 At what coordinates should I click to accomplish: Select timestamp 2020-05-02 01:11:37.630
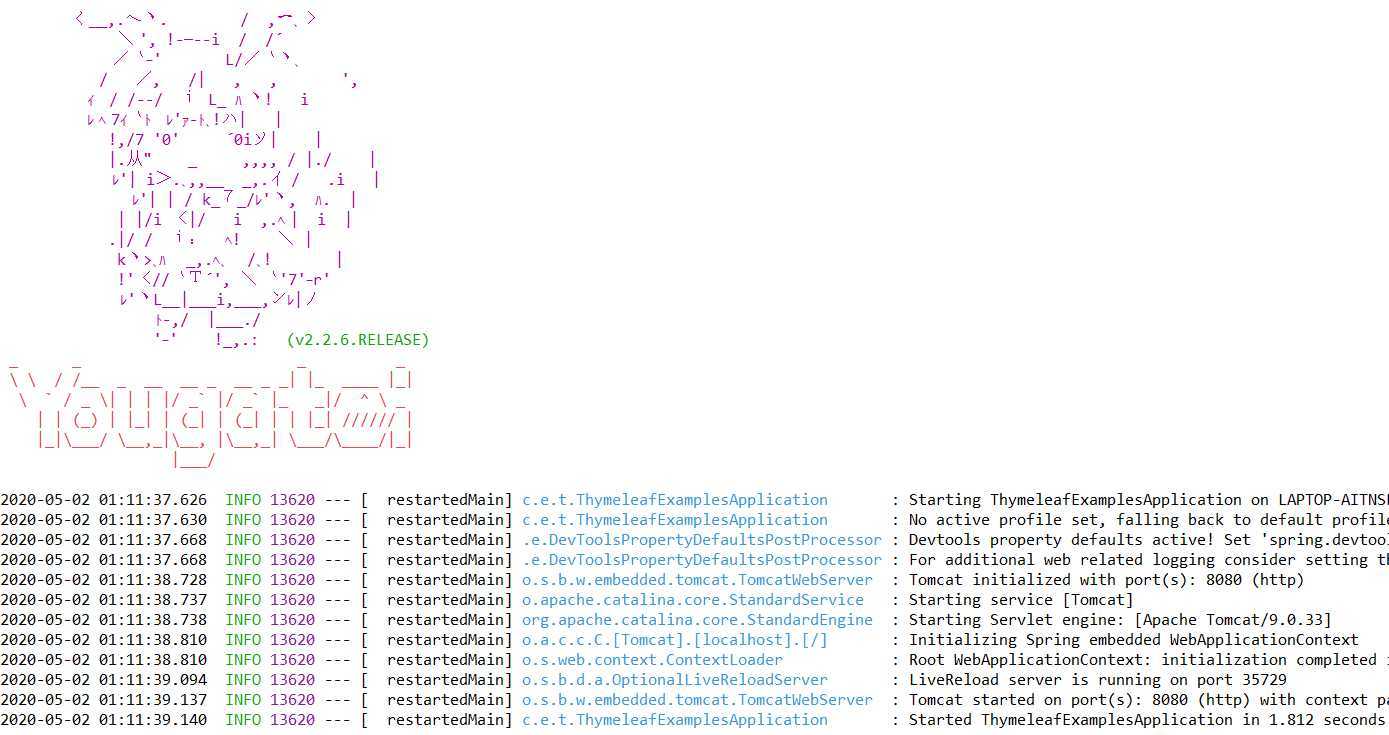click(x=104, y=520)
